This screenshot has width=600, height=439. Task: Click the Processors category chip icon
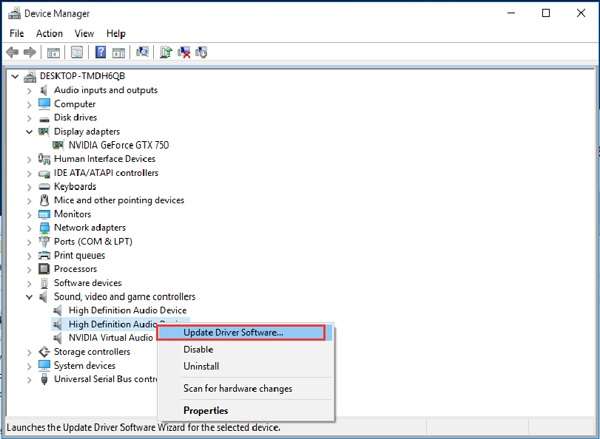tap(44, 269)
